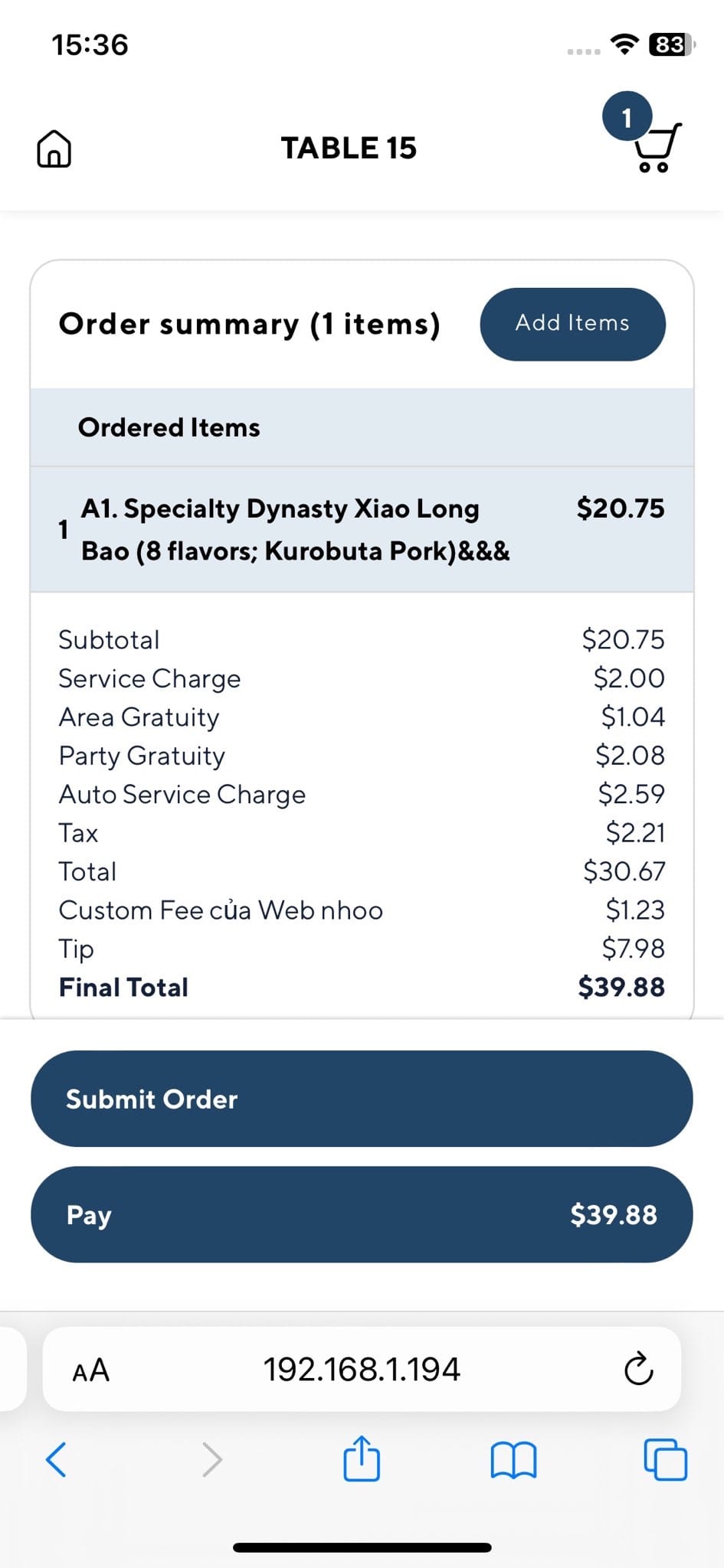Open the shopping cart icon
724x1568 pixels.
657,149
